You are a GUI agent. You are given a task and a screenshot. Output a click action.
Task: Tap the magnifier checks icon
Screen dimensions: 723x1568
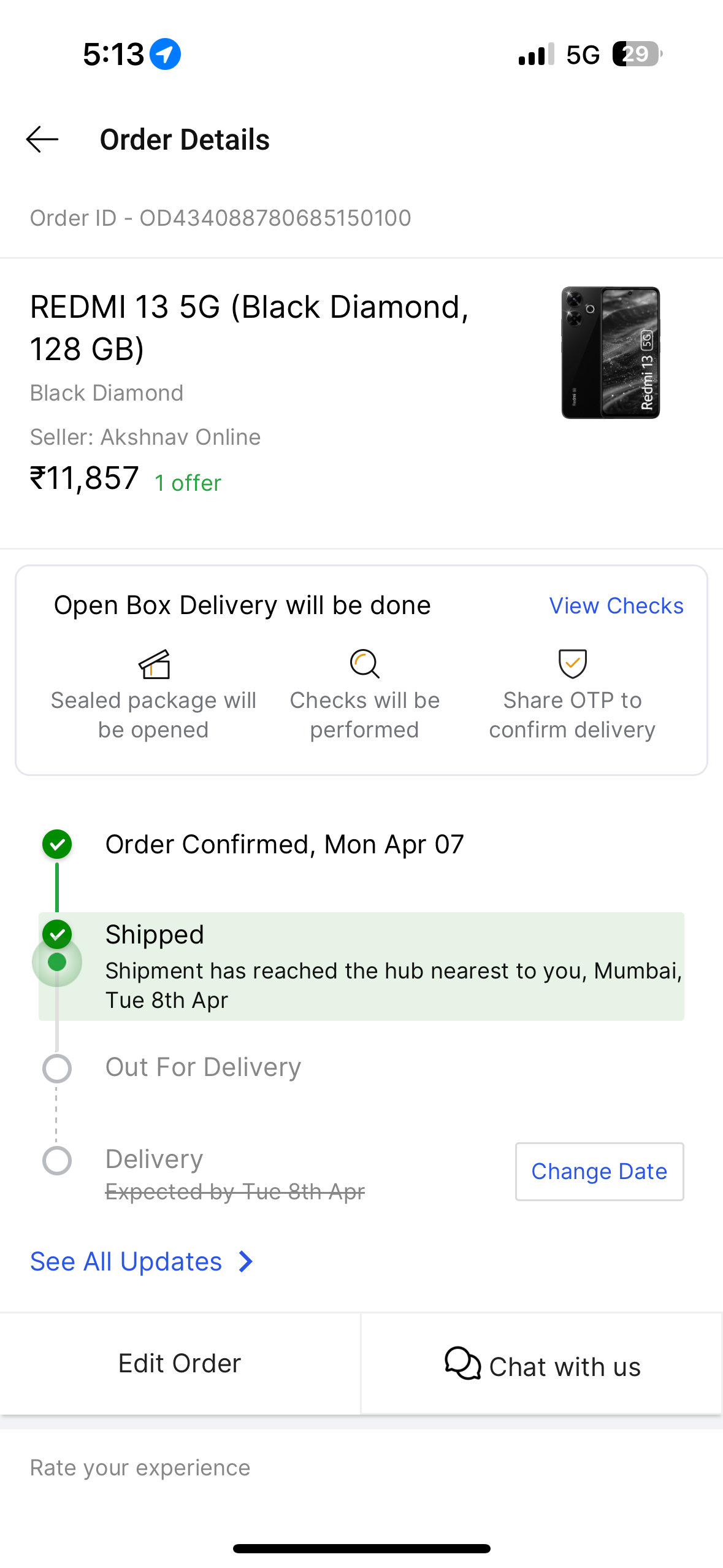365,664
